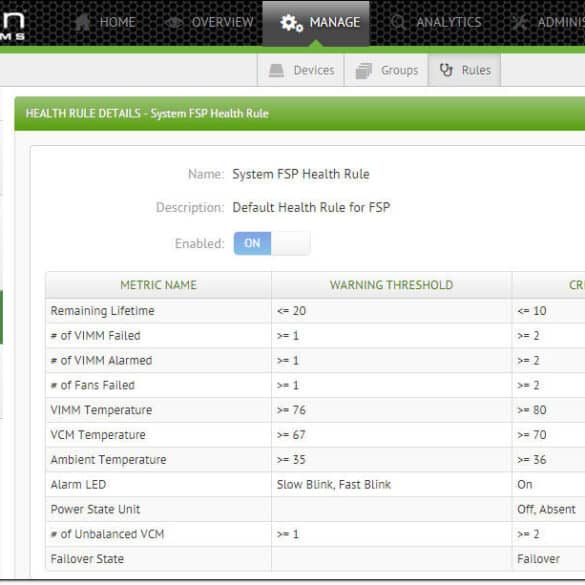Switch to the Devices tab

coord(301,70)
